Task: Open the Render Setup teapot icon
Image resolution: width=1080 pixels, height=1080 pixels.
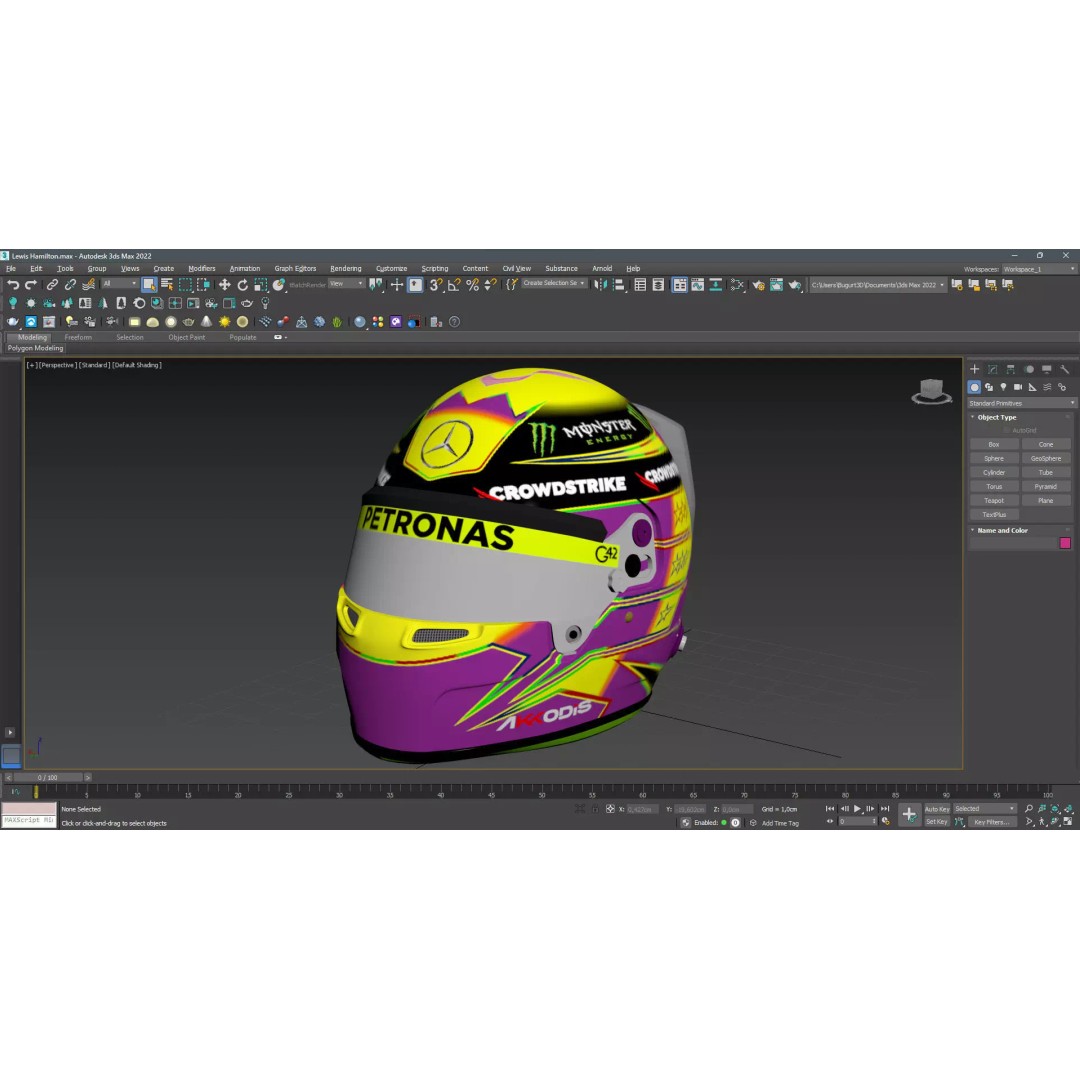Action: pos(758,284)
